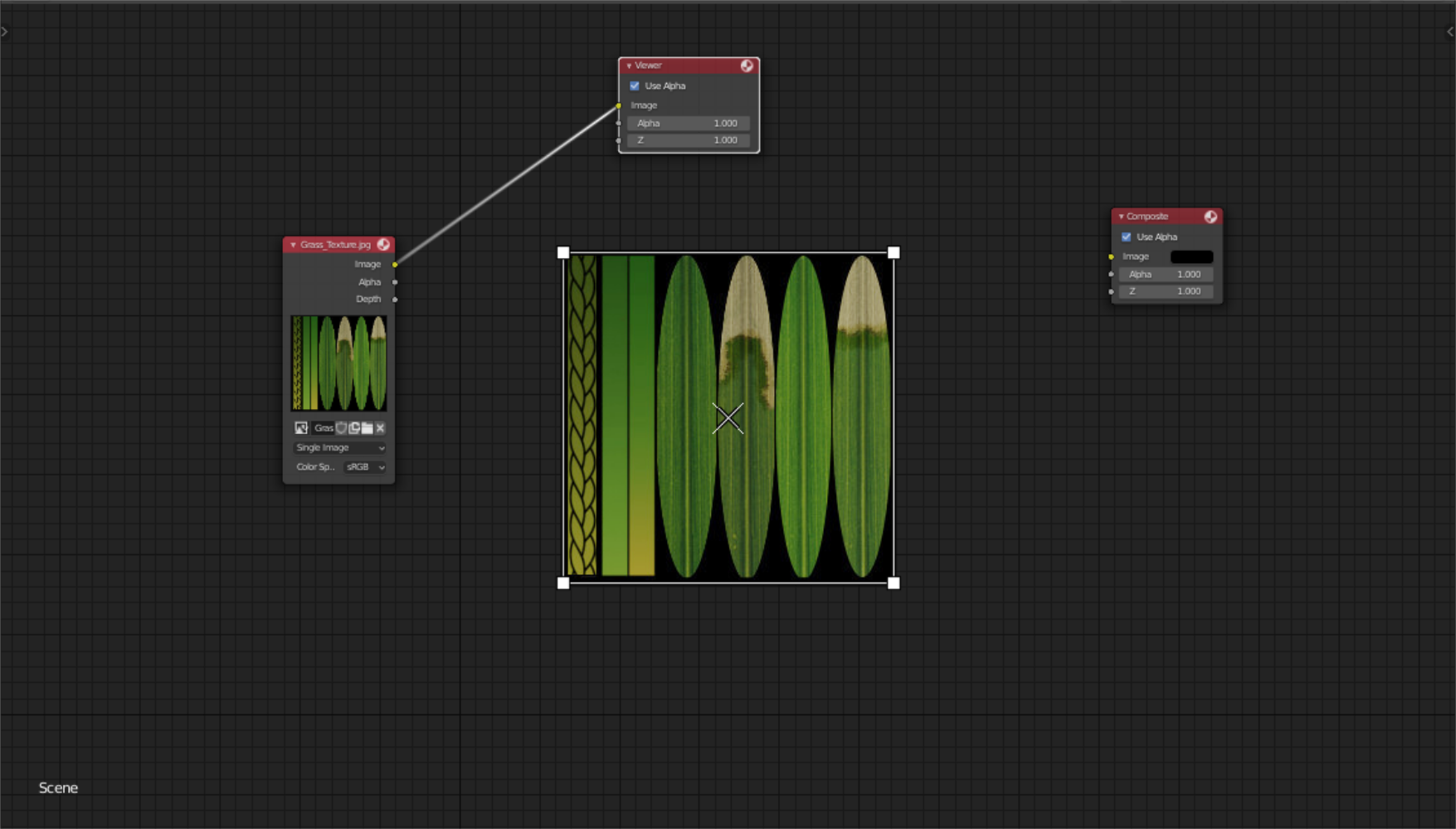Click the top-left backdrop corner handle
Image resolution: width=1456 pixels, height=829 pixels.
(x=563, y=252)
